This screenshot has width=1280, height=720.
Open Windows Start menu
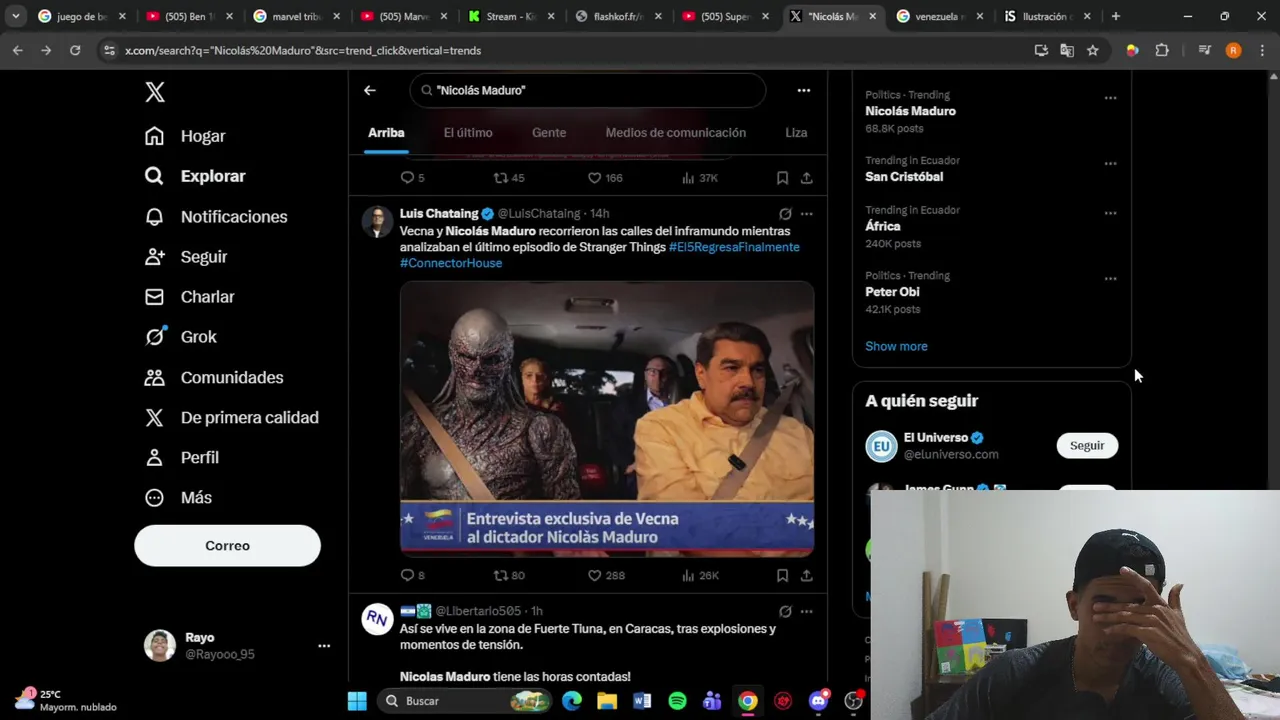357,701
